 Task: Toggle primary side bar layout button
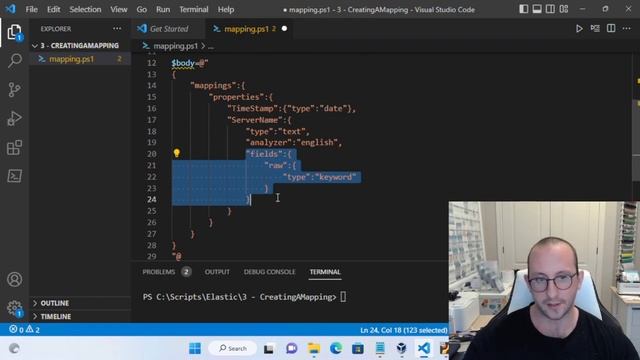[x=523, y=9]
